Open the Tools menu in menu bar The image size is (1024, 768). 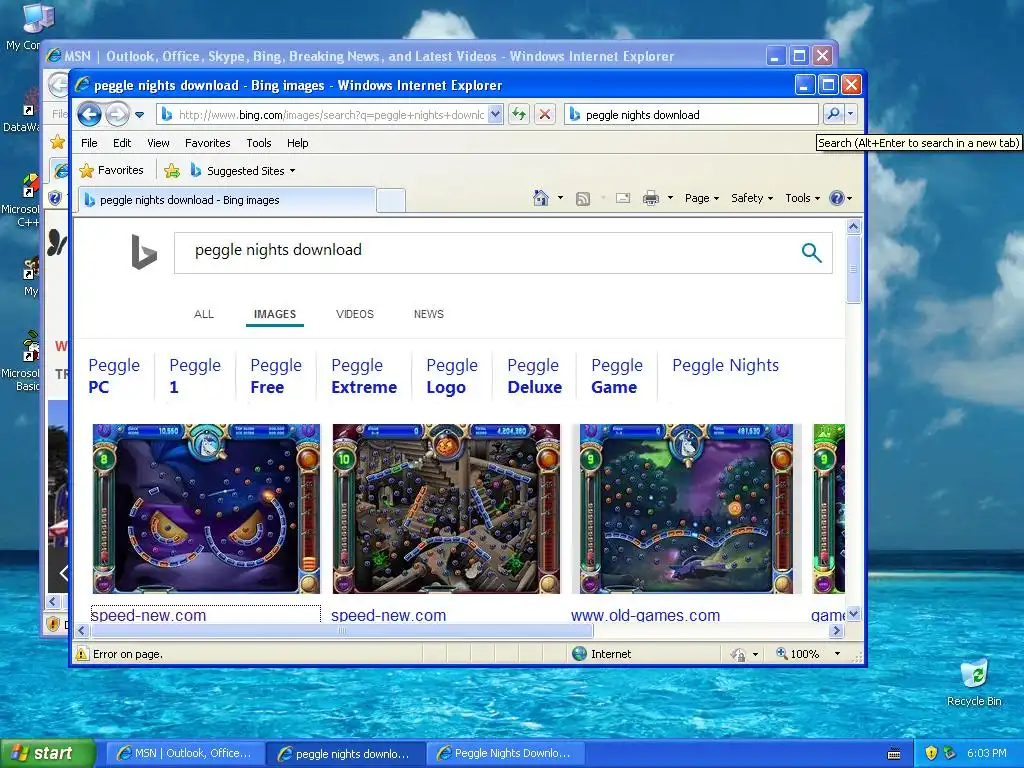point(259,143)
